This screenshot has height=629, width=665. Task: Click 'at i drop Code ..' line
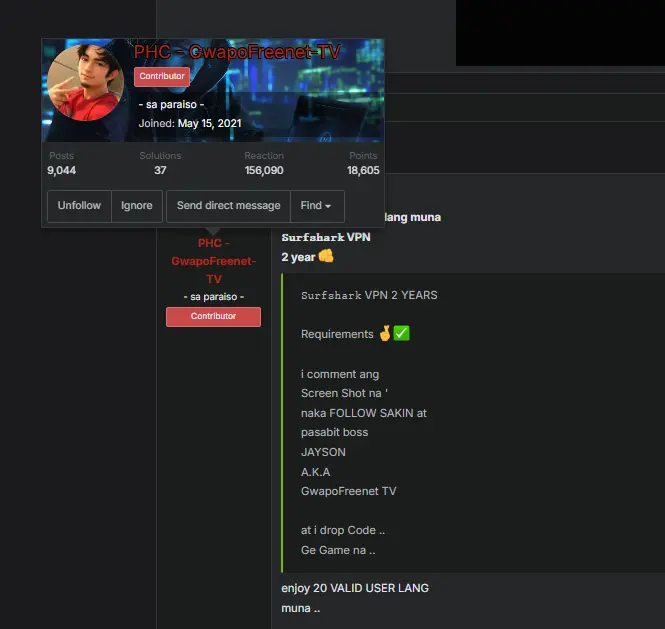tap(343, 530)
